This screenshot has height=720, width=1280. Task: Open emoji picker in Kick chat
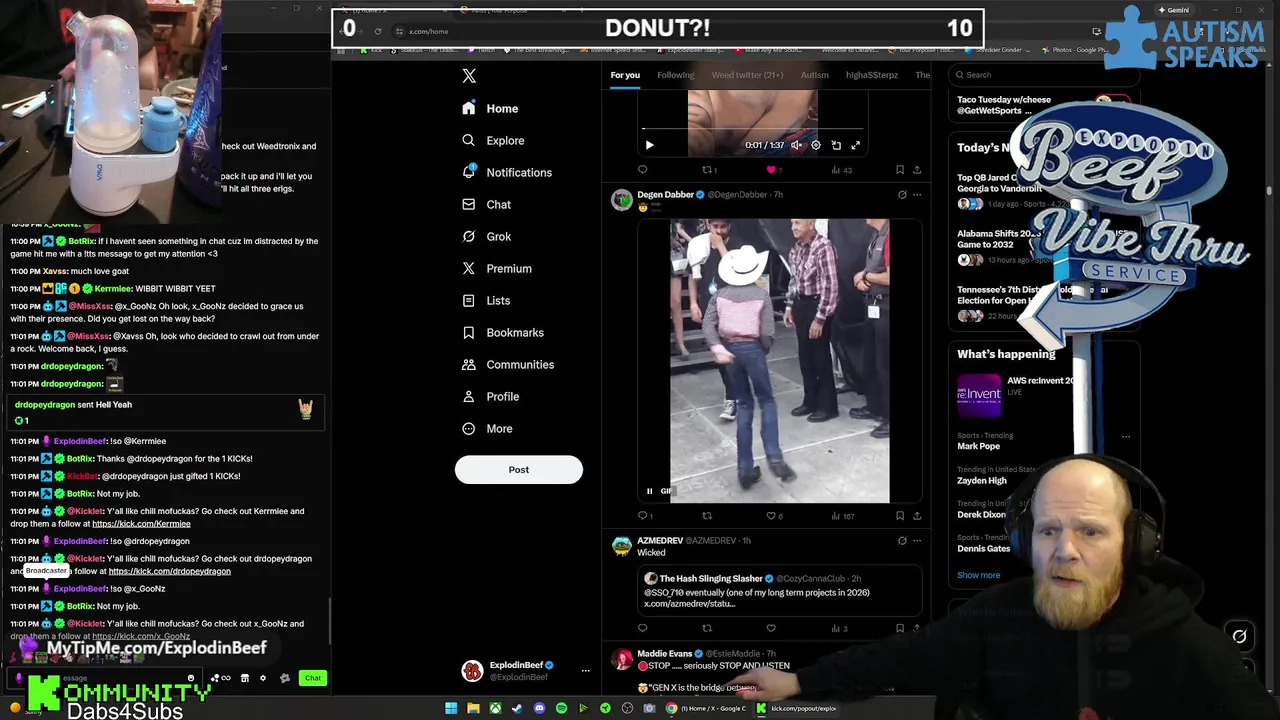coord(191,678)
